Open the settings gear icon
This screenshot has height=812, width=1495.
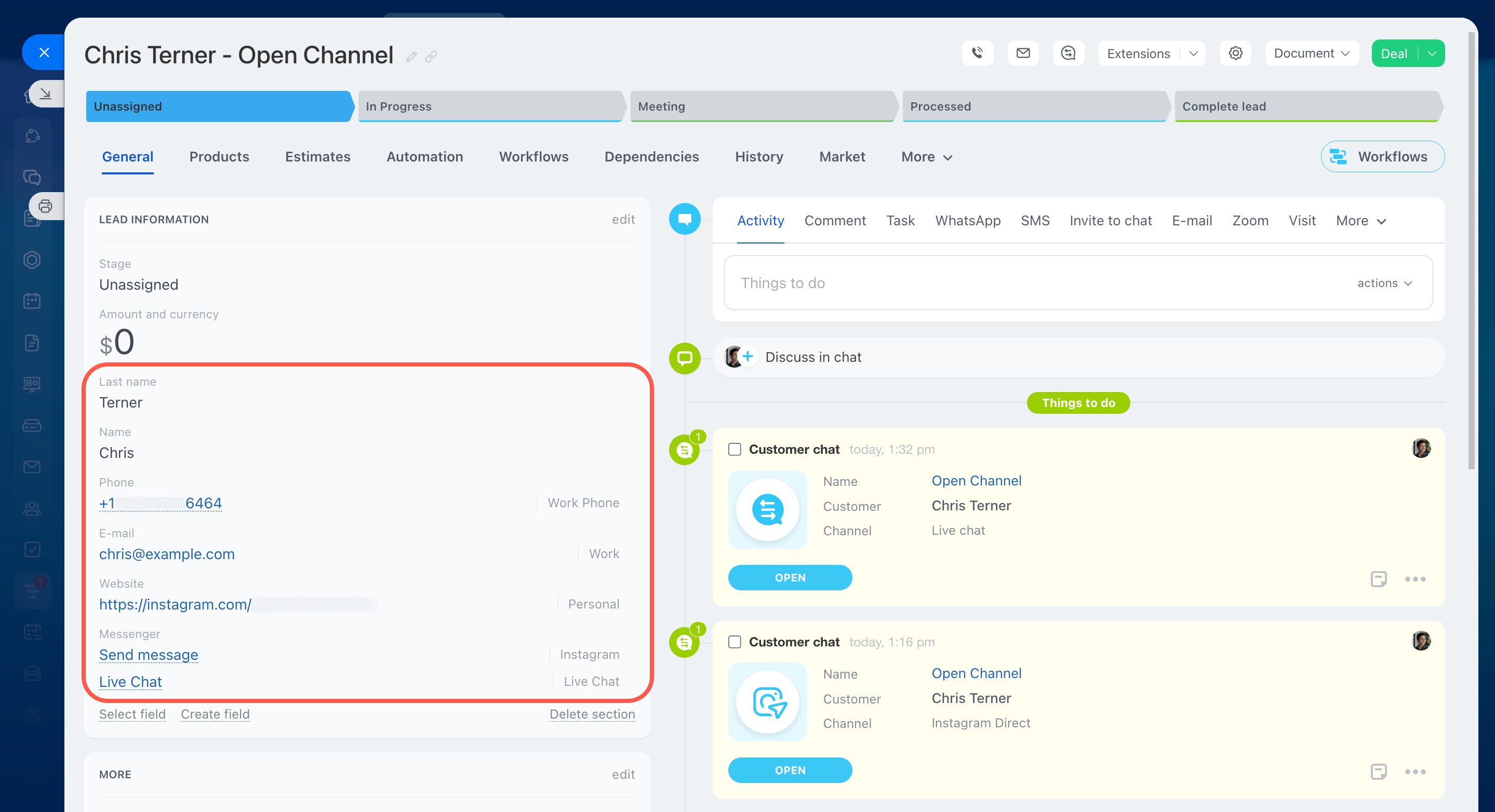pos(1235,53)
